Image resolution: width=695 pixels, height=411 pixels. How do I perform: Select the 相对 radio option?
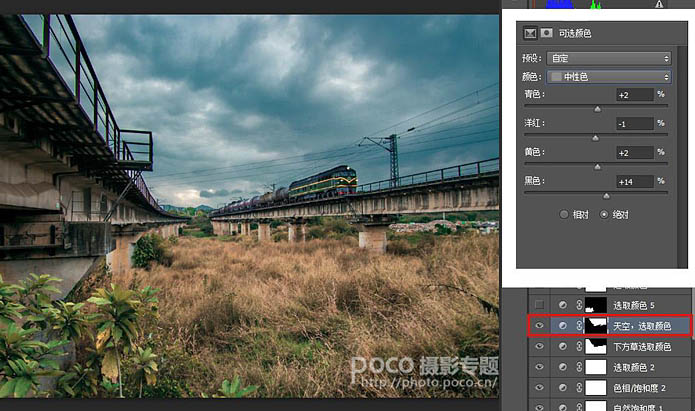[x=564, y=215]
